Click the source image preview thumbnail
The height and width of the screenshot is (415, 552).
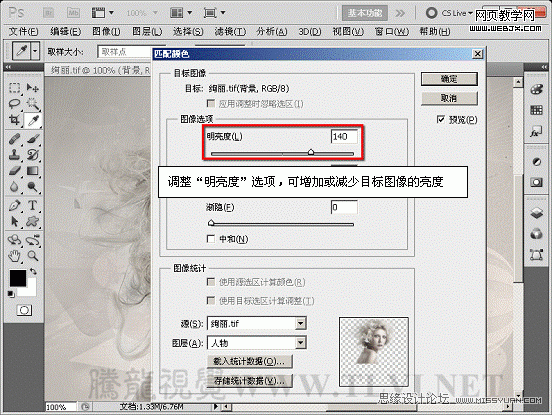click(374, 352)
